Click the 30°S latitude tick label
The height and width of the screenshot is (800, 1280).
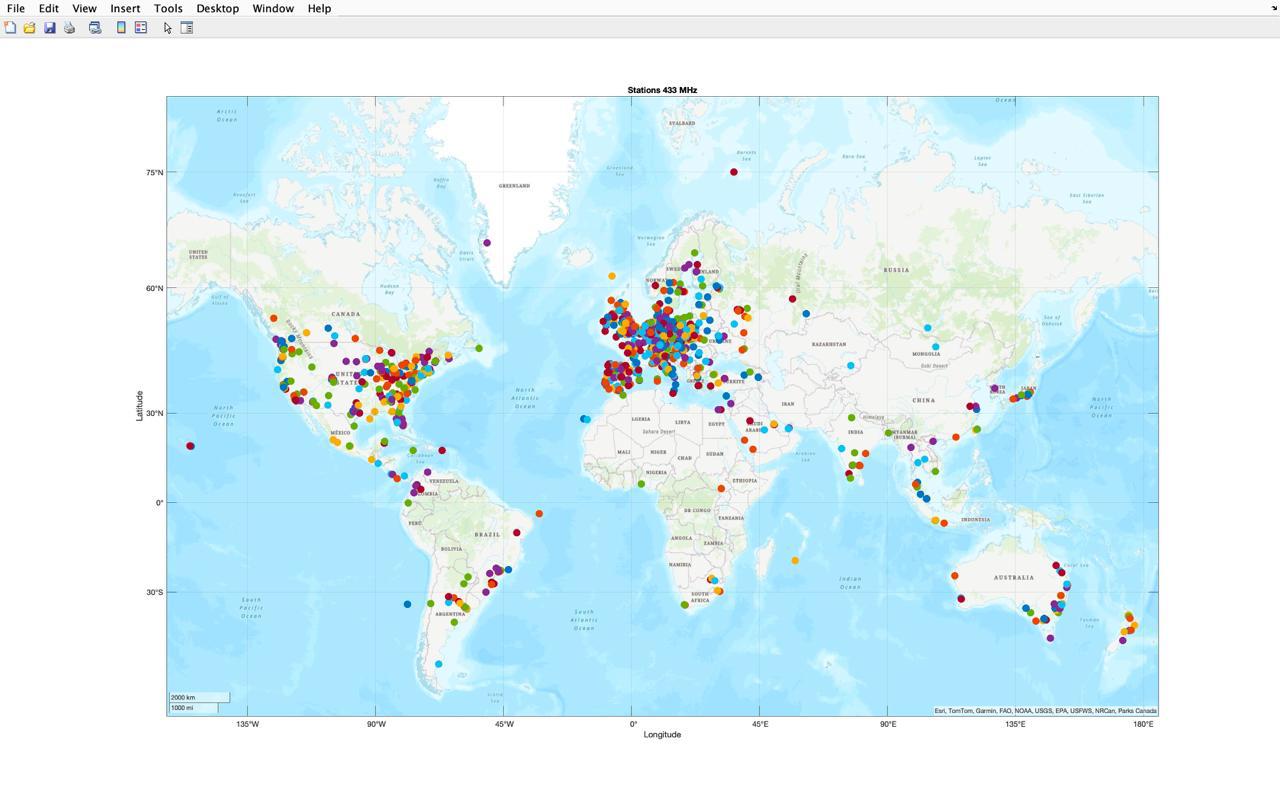pos(154,592)
